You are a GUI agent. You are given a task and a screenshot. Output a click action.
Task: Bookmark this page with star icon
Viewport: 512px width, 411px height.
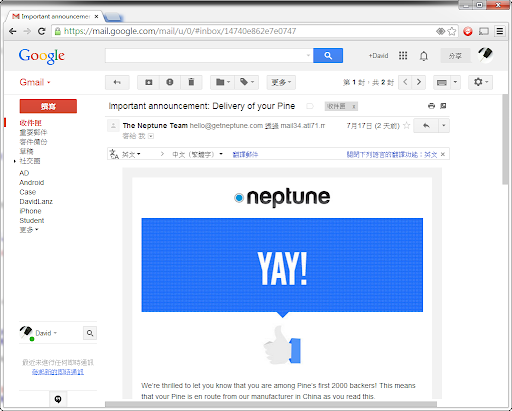tap(452, 31)
